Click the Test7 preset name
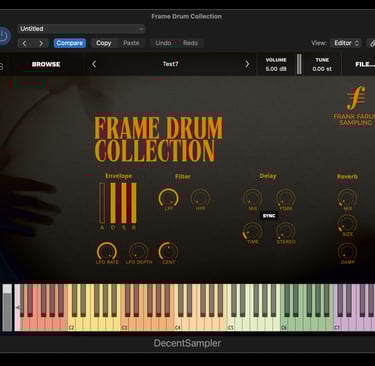The image size is (375, 366). (170, 64)
